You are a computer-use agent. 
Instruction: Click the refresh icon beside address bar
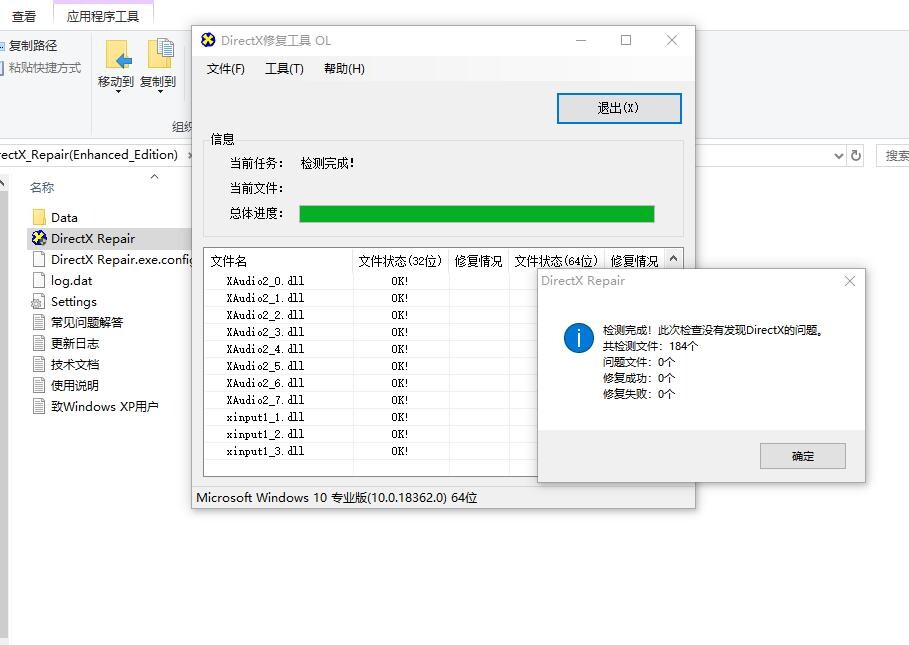[x=856, y=155]
